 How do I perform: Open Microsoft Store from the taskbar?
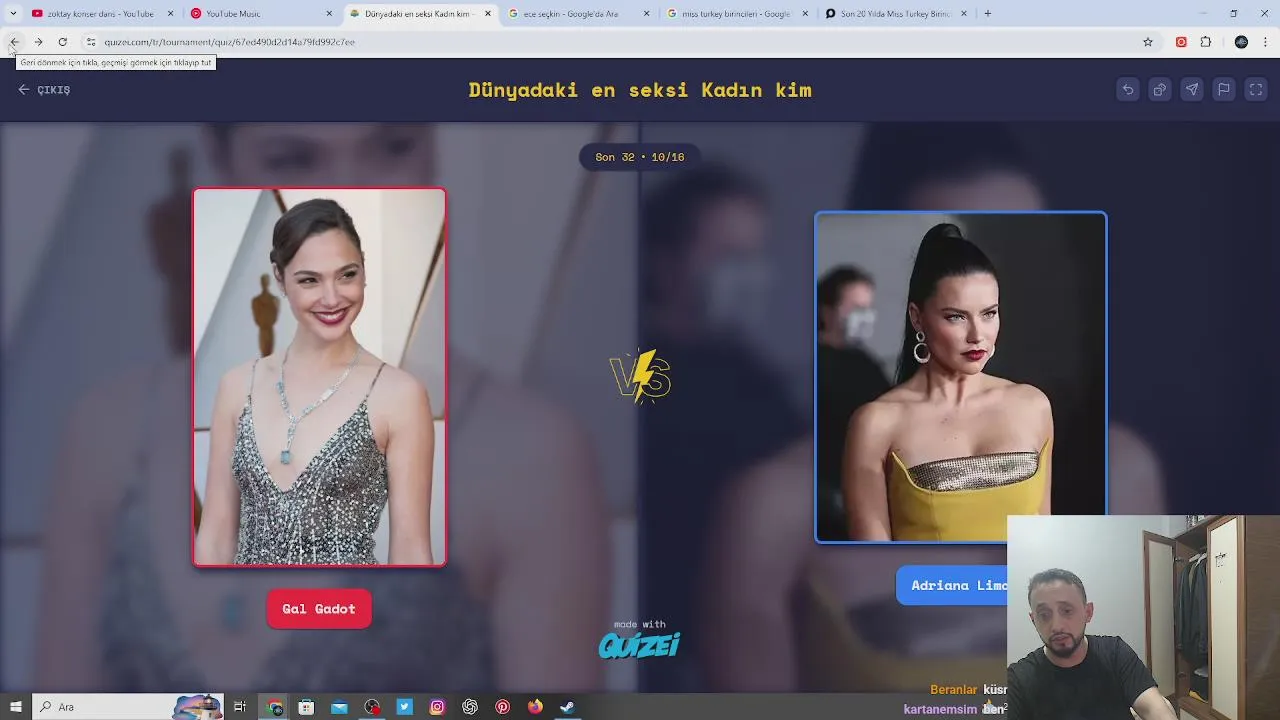coord(306,707)
